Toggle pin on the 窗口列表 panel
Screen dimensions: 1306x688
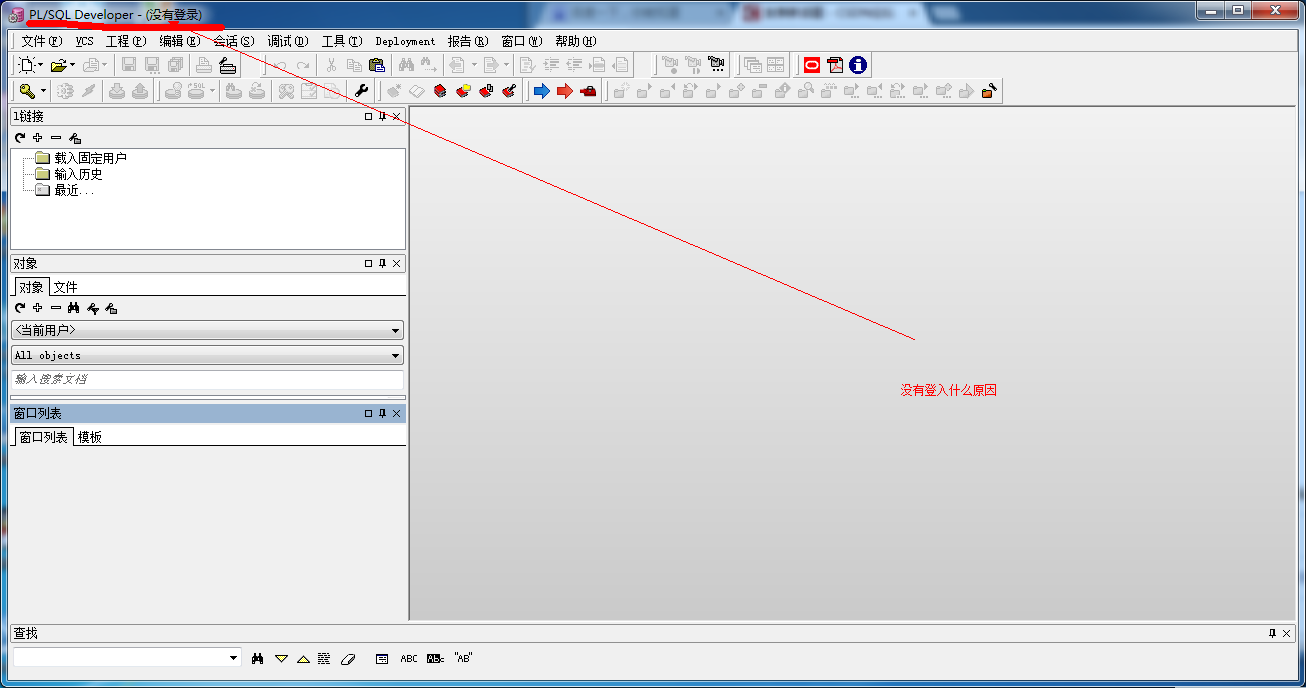(382, 413)
